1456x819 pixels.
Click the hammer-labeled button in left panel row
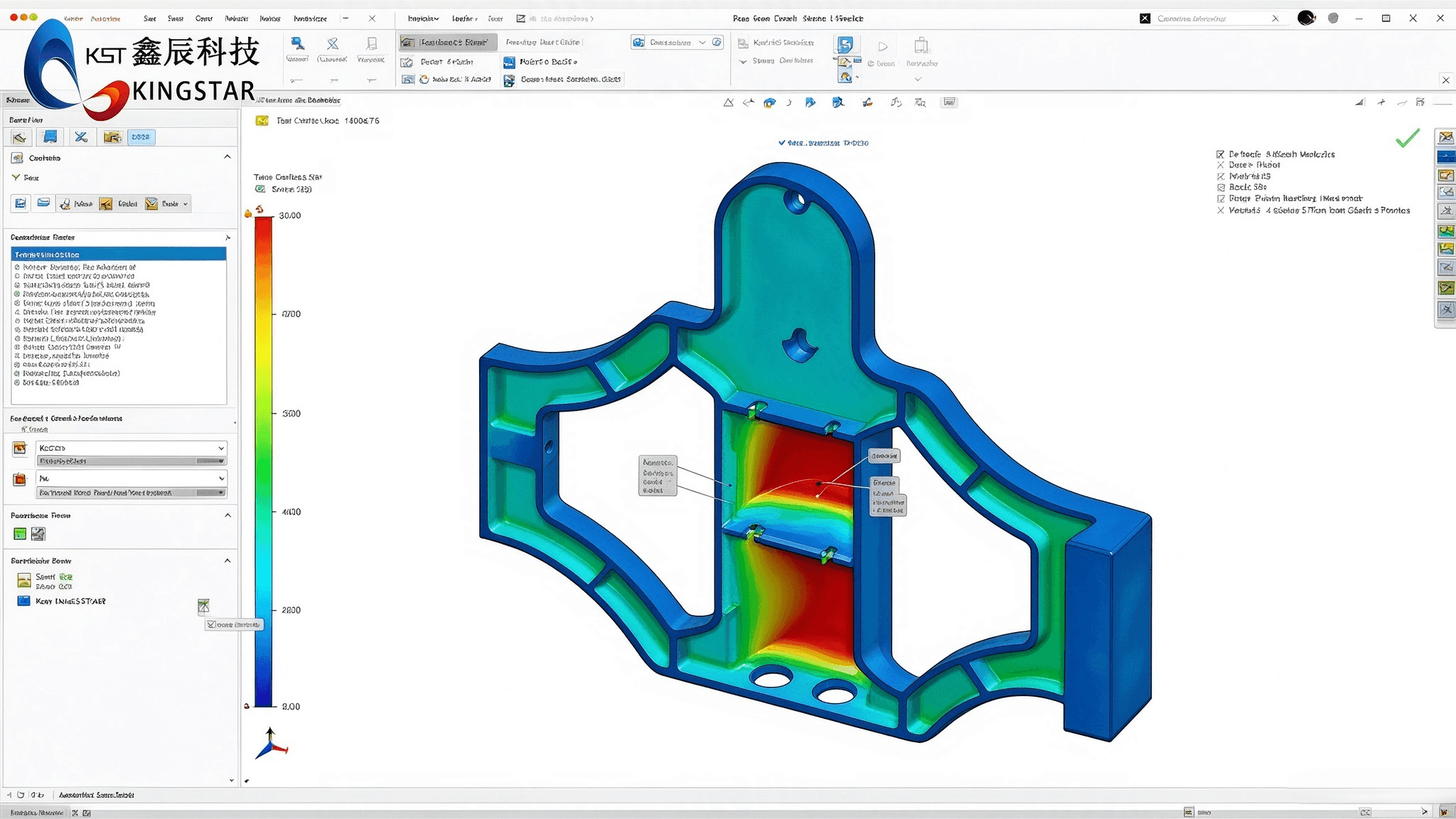tap(76, 204)
